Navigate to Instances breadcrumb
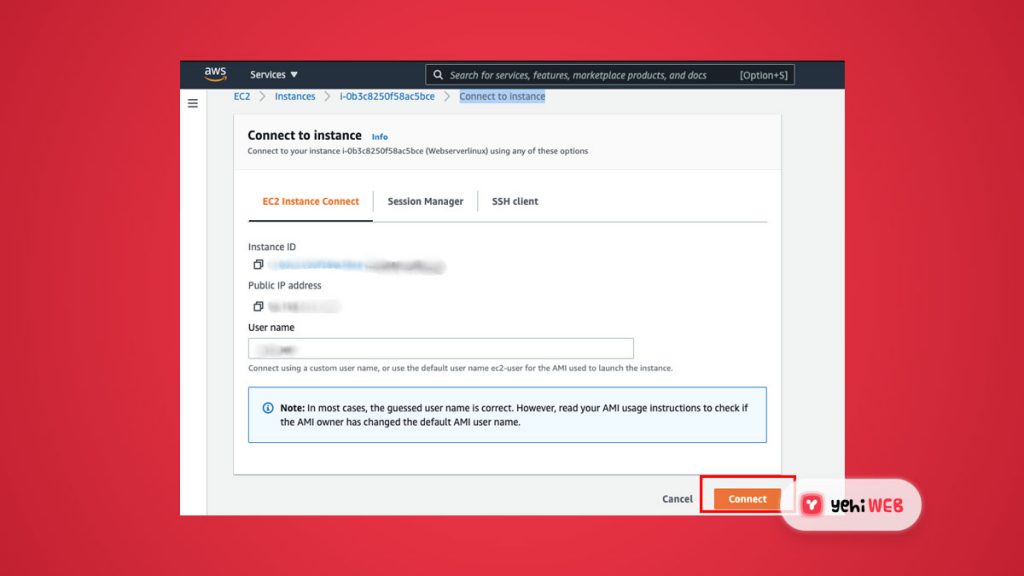1024x576 pixels. (295, 97)
